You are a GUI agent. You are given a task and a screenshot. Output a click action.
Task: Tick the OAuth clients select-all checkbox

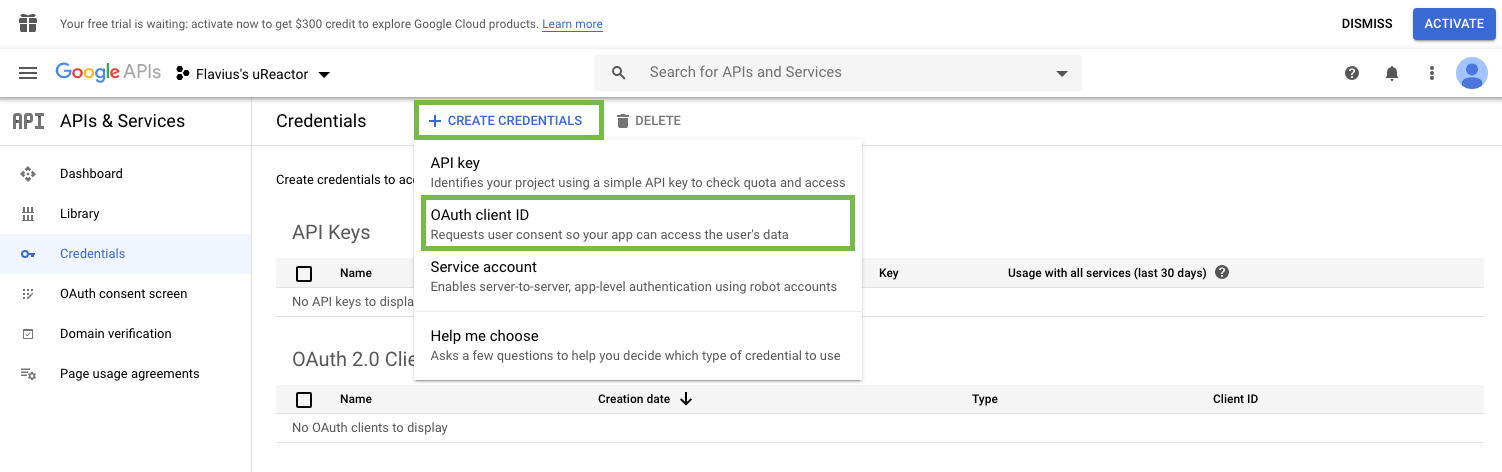click(304, 400)
